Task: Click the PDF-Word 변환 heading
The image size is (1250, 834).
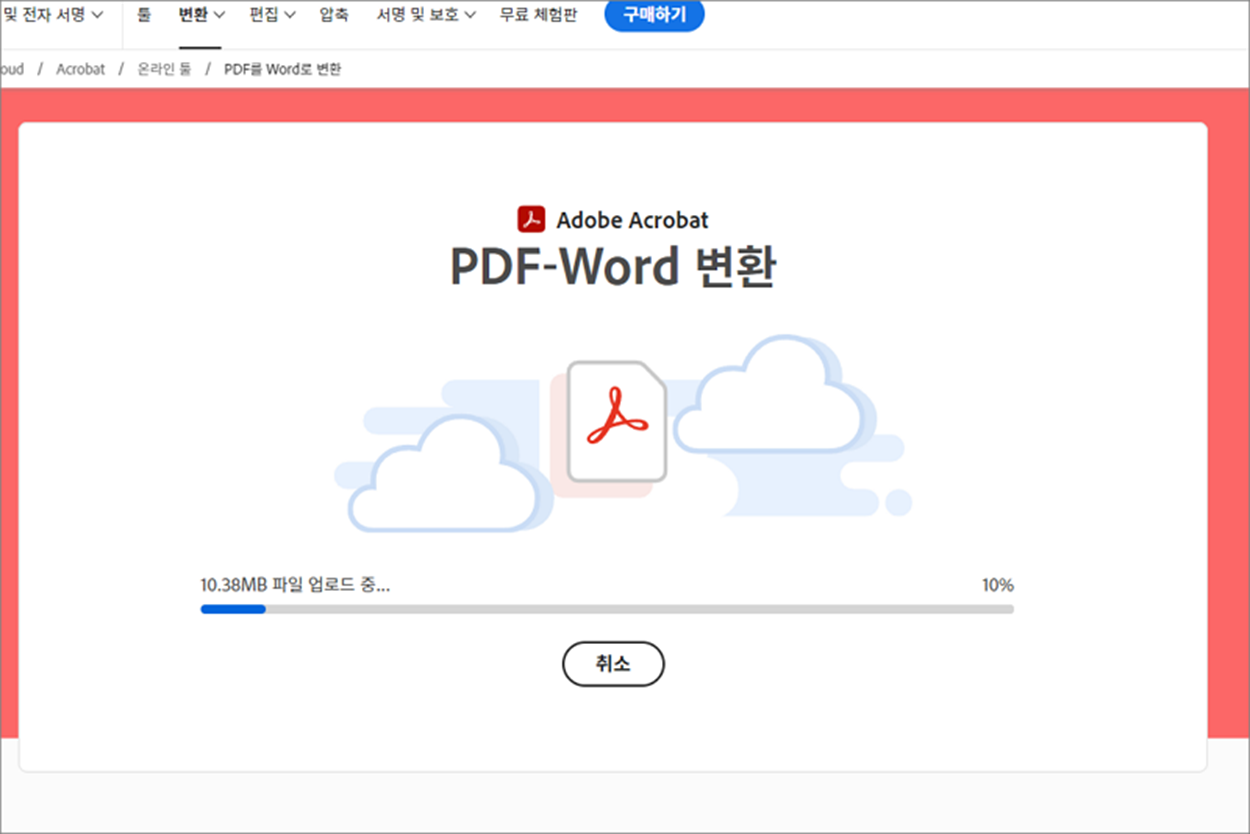Action: click(x=613, y=266)
